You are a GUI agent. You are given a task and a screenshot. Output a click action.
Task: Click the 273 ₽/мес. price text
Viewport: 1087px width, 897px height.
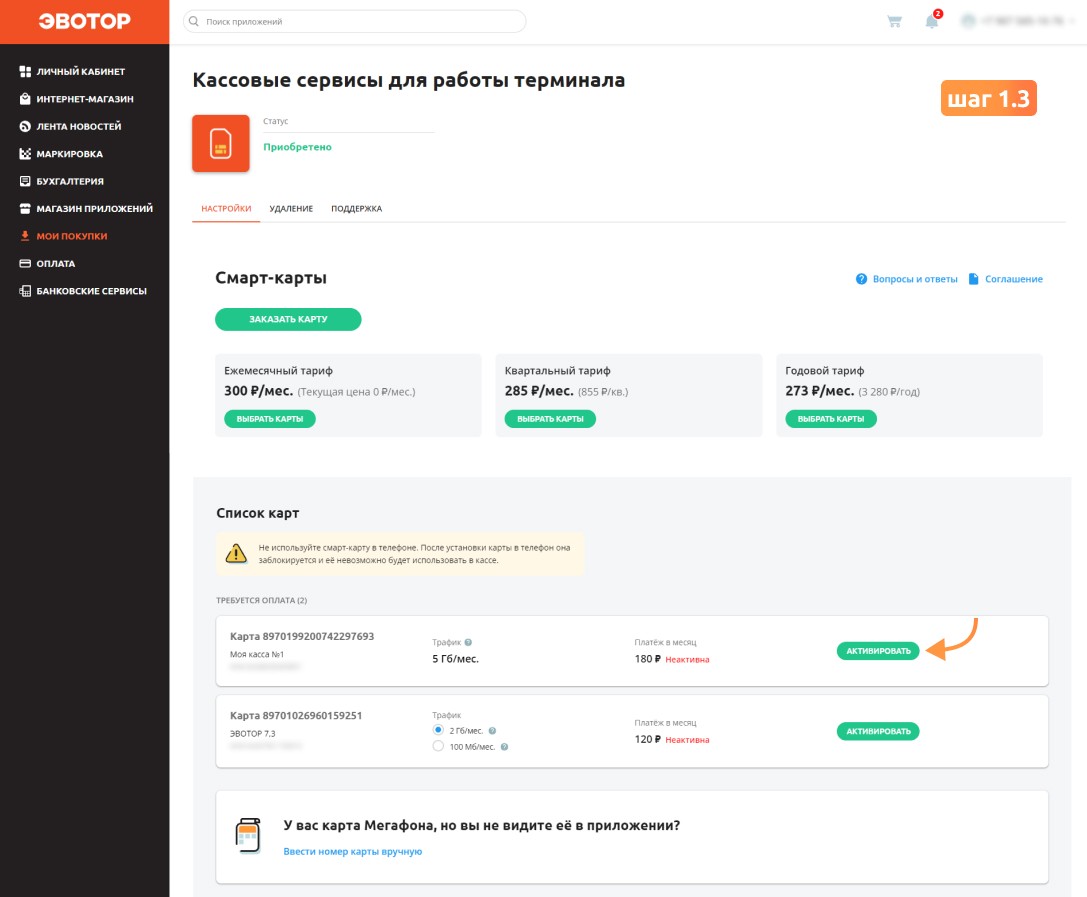point(819,391)
